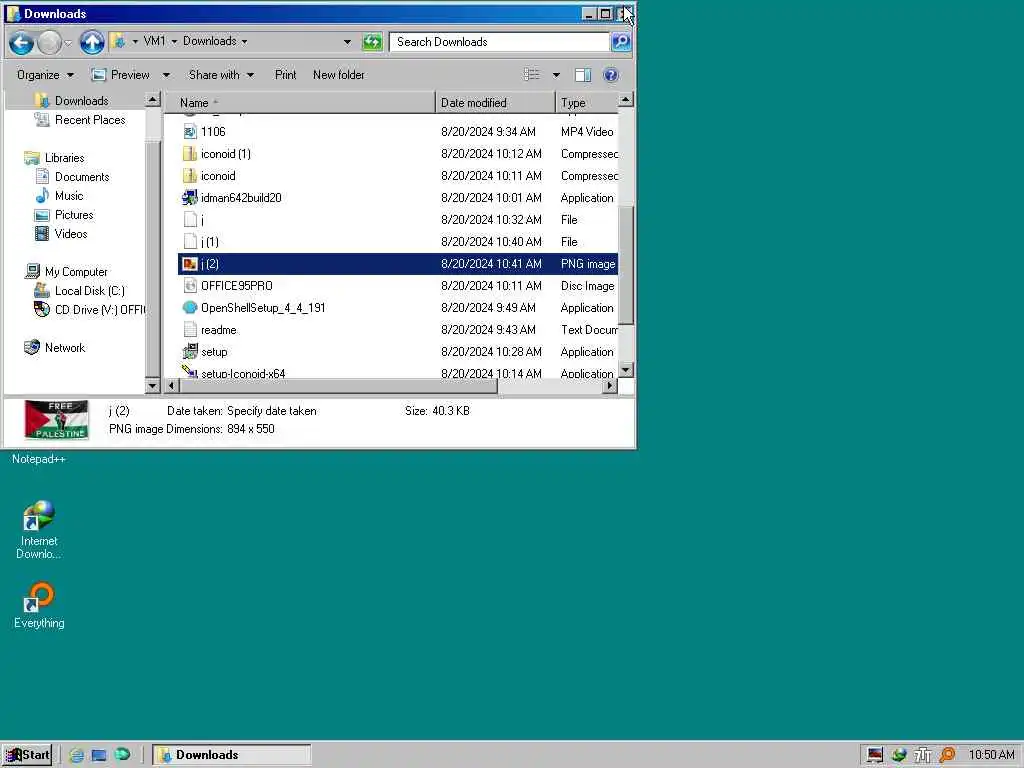
Task: Open the Organize menu
Action: click(45, 75)
